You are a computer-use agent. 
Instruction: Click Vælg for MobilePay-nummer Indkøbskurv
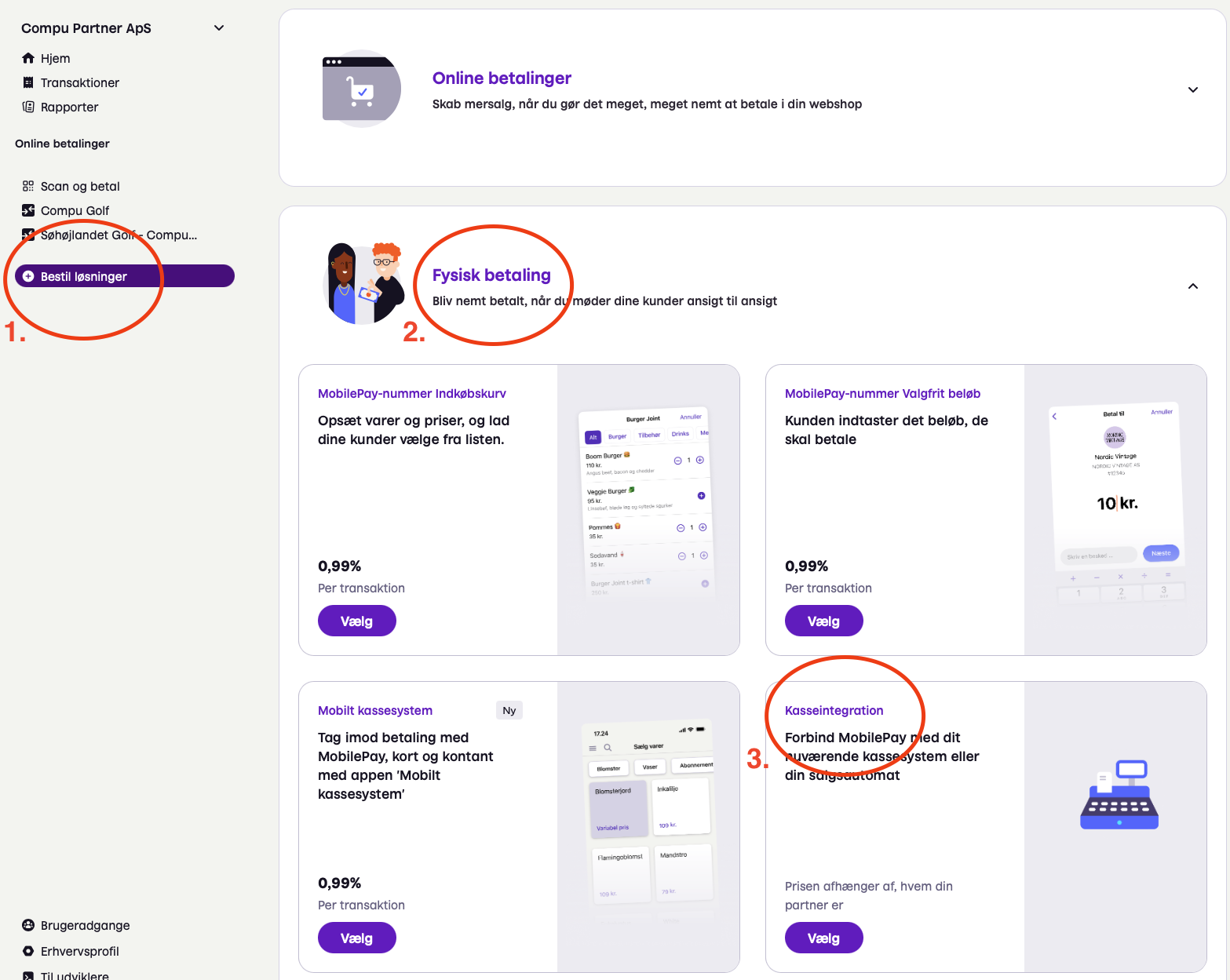pyautogui.click(x=357, y=621)
